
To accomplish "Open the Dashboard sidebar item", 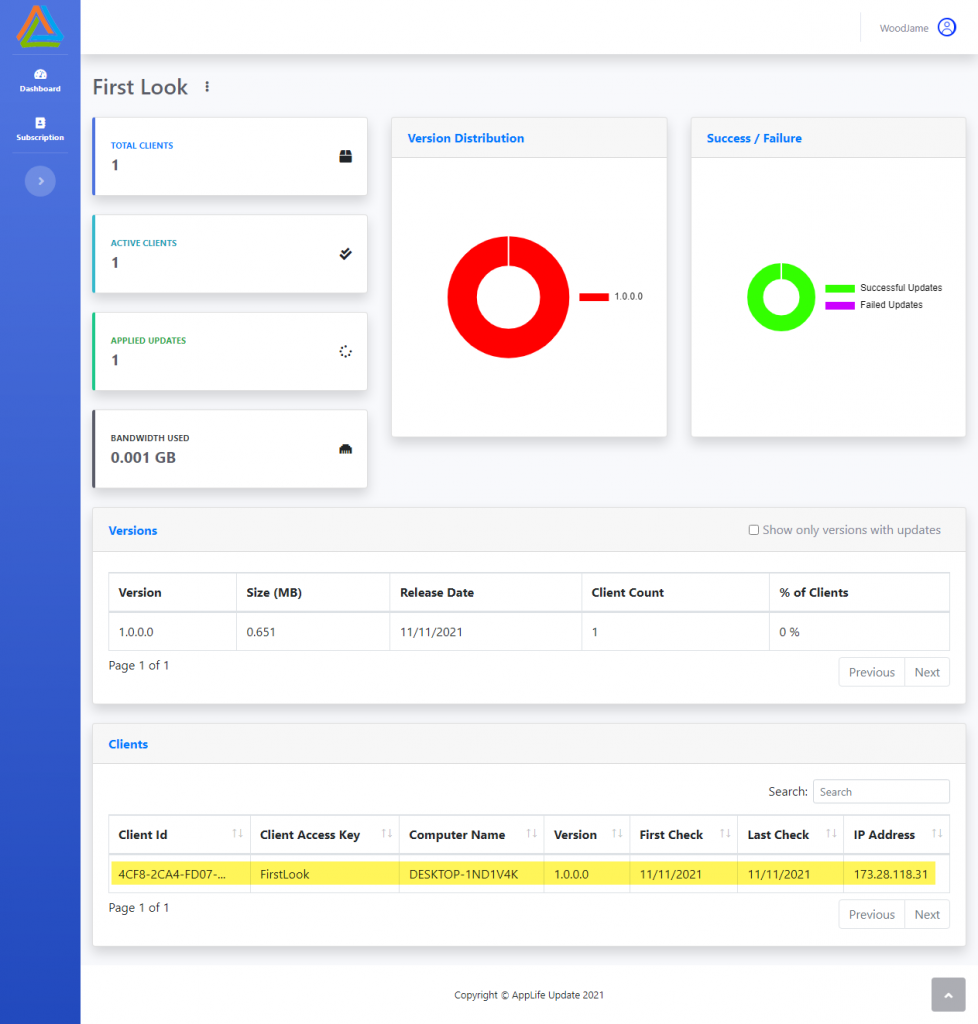I will [40, 80].
